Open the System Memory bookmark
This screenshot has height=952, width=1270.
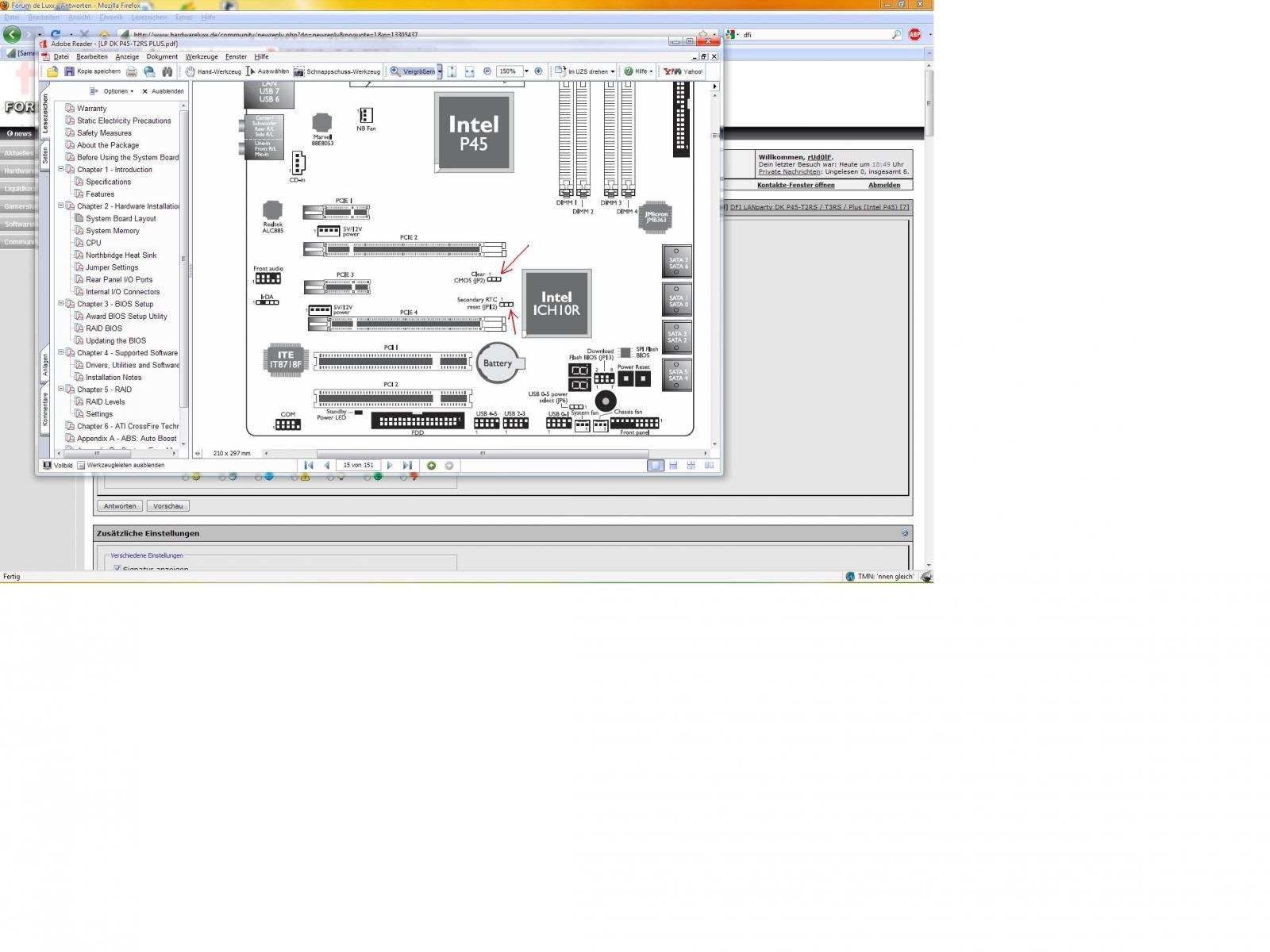point(113,231)
